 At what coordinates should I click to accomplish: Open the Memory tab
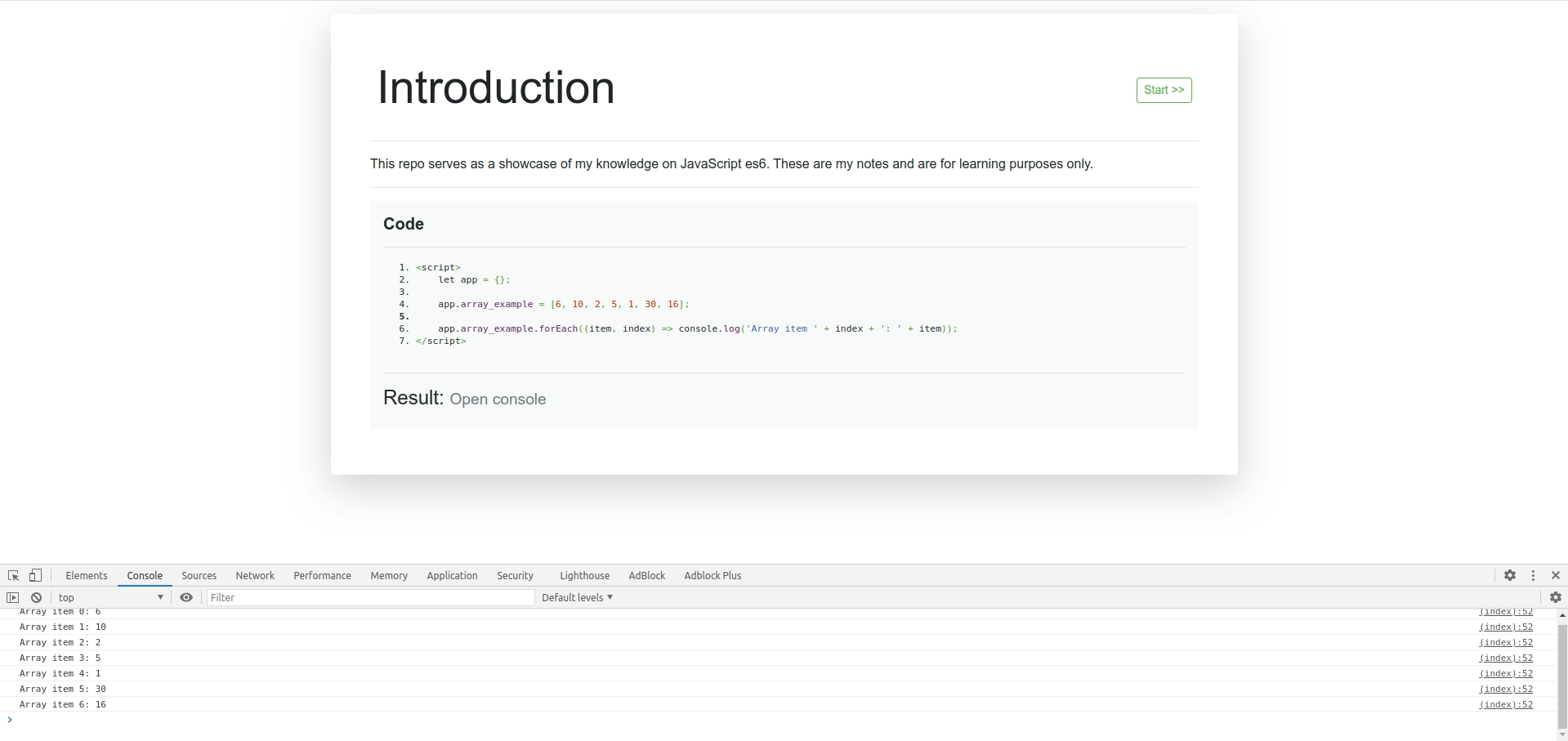(x=389, y=576)
